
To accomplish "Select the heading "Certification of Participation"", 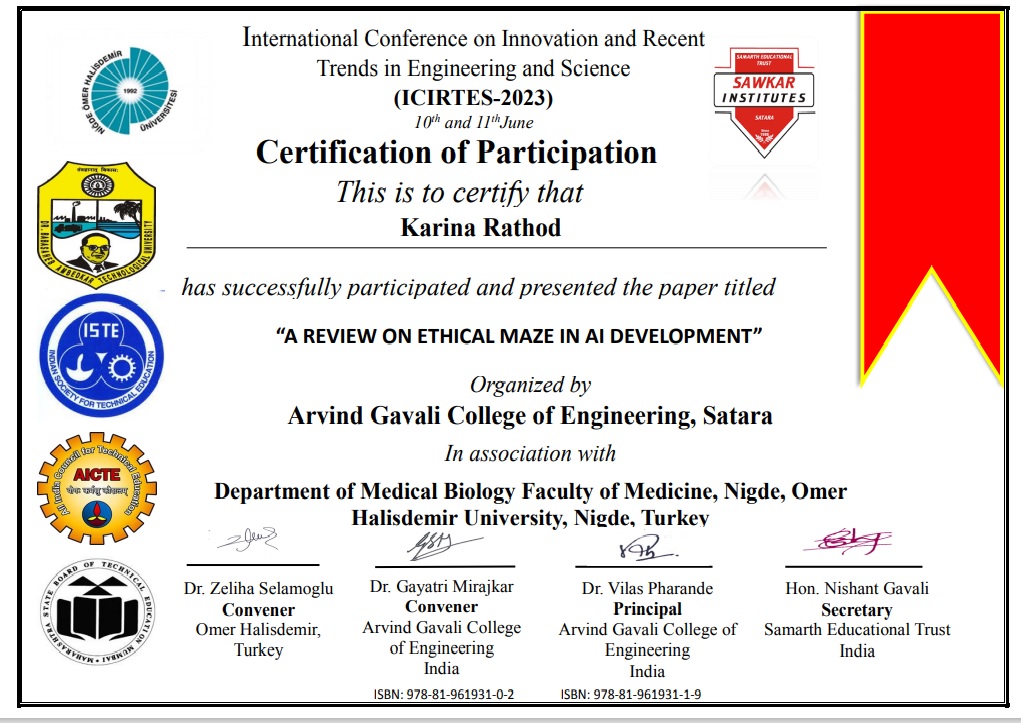I will point(456,152).
